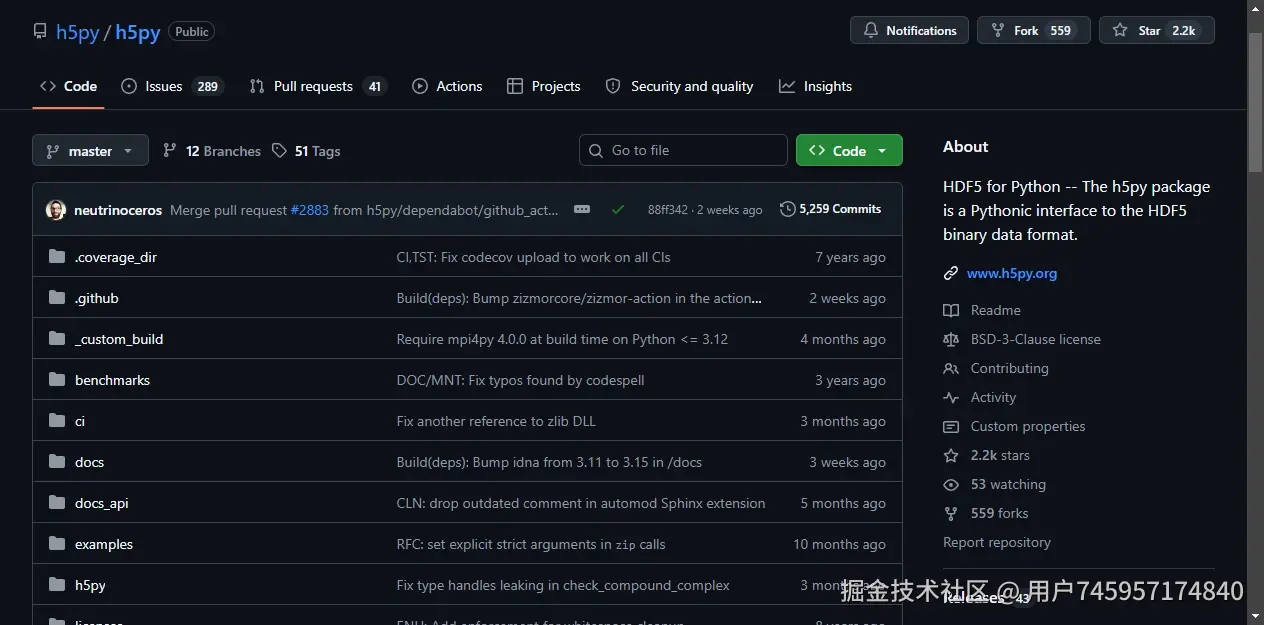Expand commit message ellipsis button
The width and height of the screenshot is (1264, 625).
(x=582, y=210)
